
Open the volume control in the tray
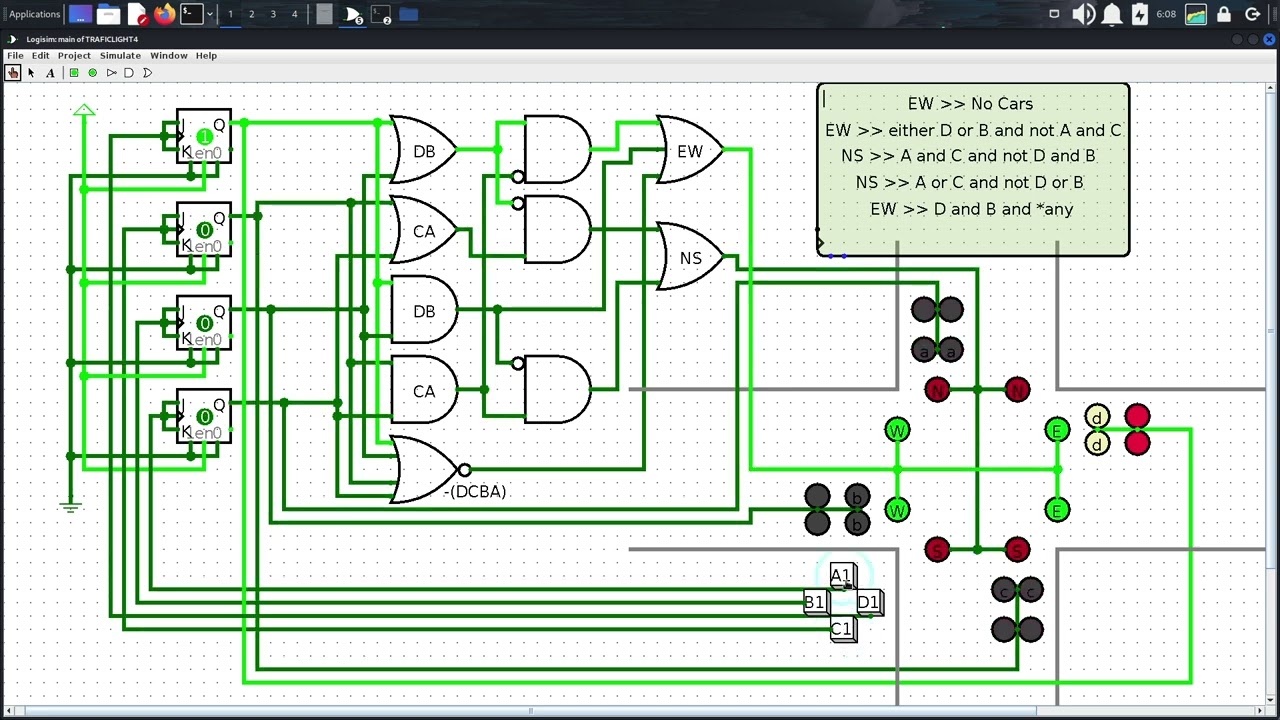(1083, 14)
